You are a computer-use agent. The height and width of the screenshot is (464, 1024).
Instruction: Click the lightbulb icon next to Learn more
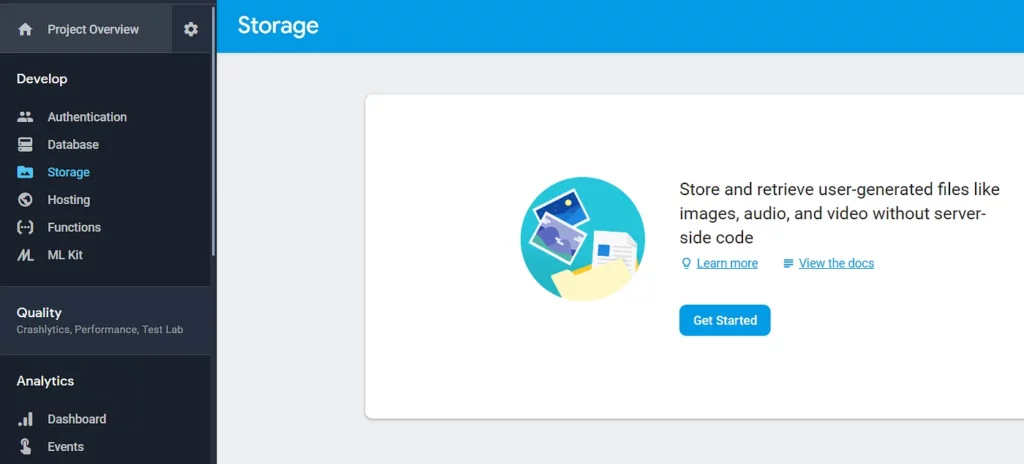point(686,263)
